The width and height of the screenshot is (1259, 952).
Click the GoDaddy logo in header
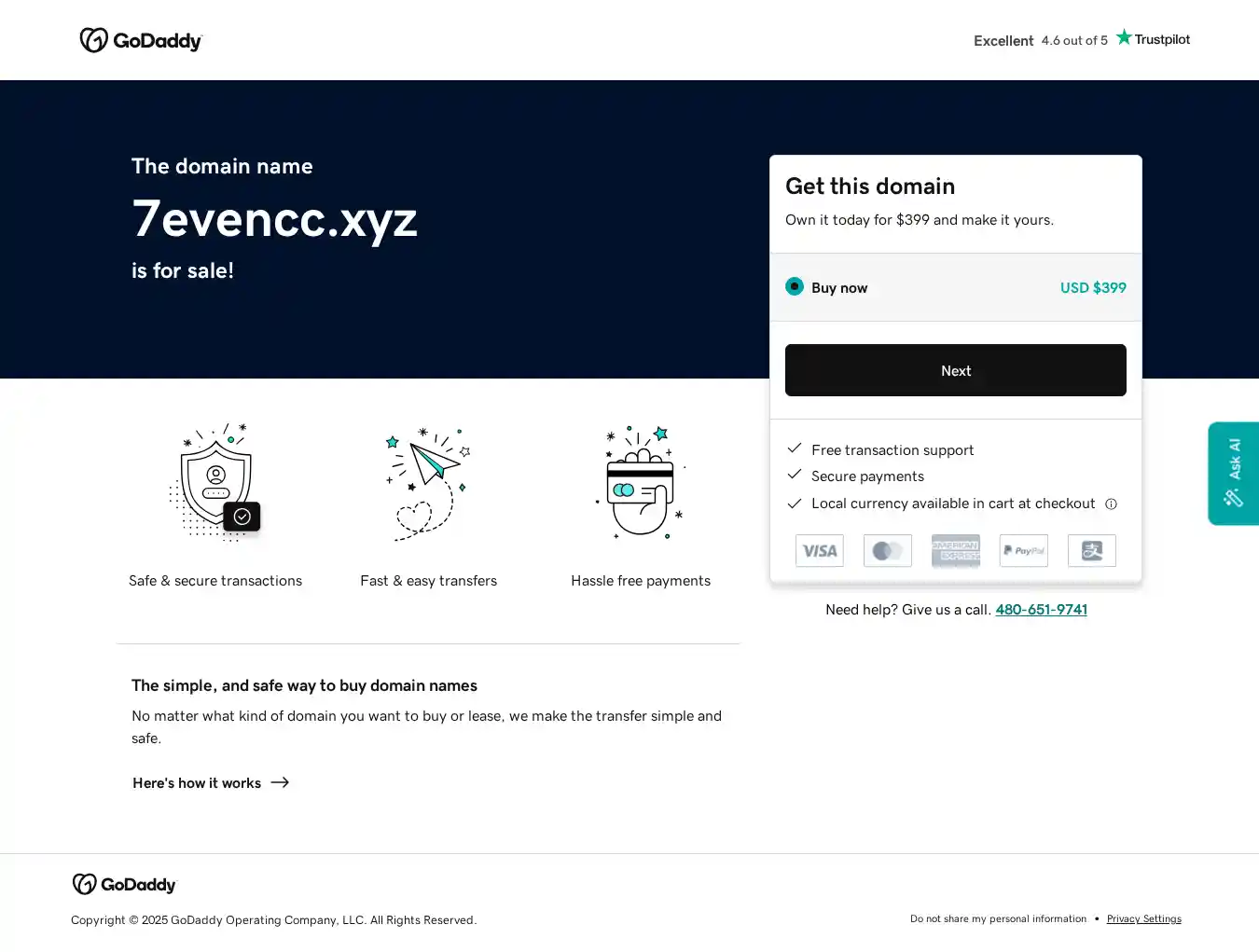coord(141,40)
